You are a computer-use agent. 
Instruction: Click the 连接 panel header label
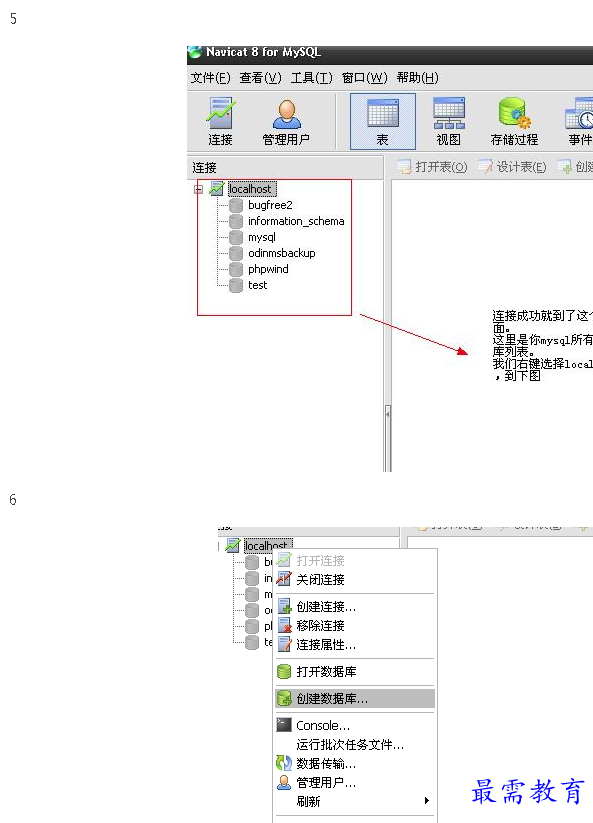205,167
